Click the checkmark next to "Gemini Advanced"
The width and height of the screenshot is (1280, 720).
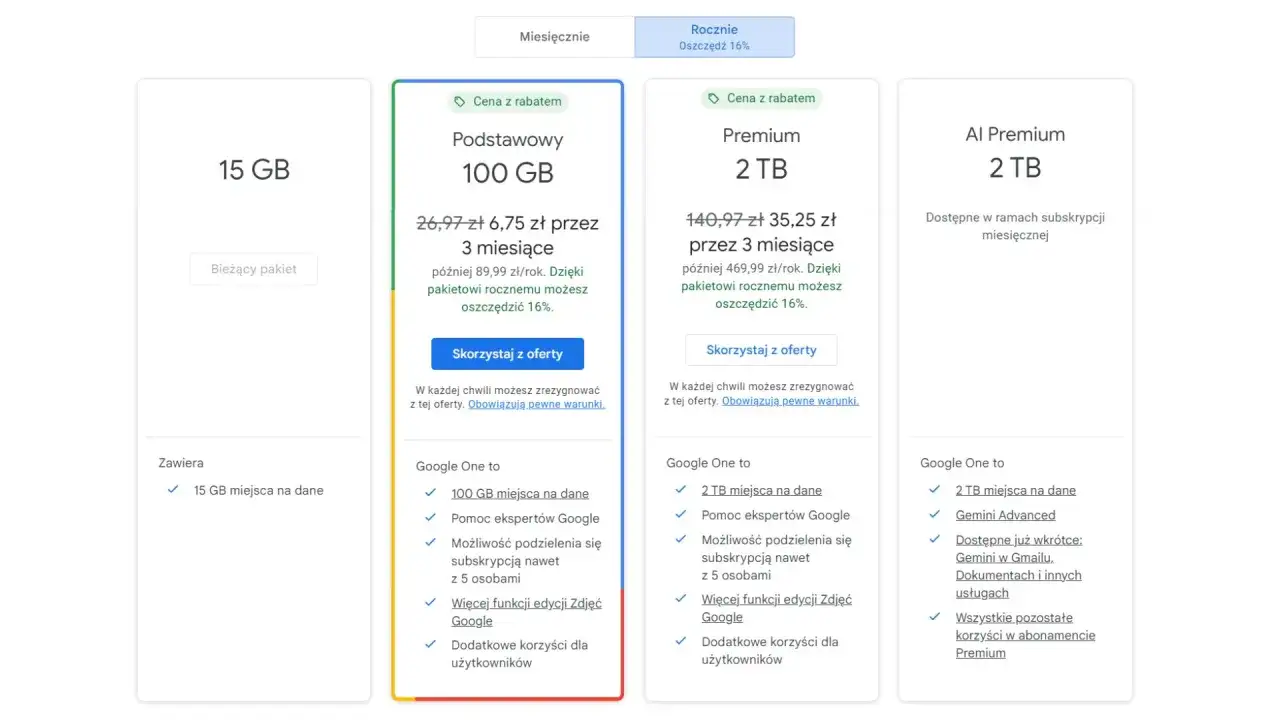click(934, 515)
